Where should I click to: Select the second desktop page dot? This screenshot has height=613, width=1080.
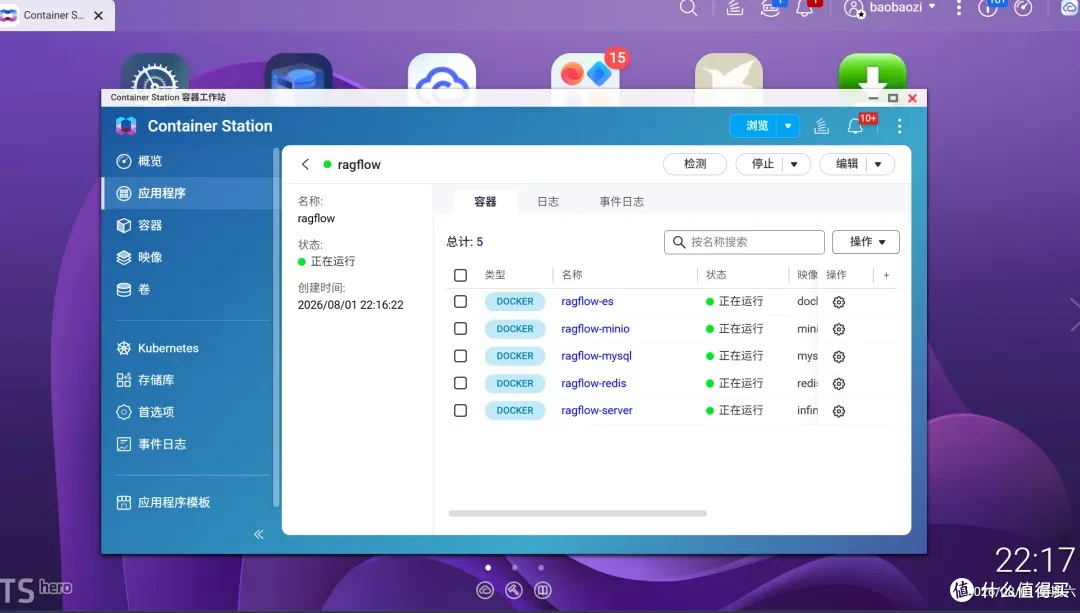(x=515, y=568)
